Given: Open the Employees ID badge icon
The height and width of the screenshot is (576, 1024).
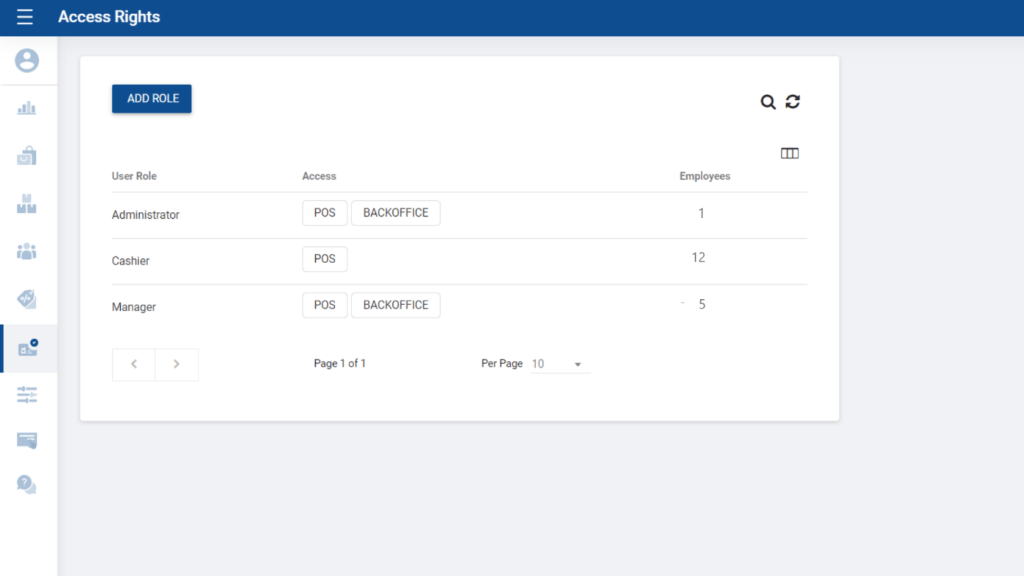Looking at the screenshot, I should click(28, 348).
